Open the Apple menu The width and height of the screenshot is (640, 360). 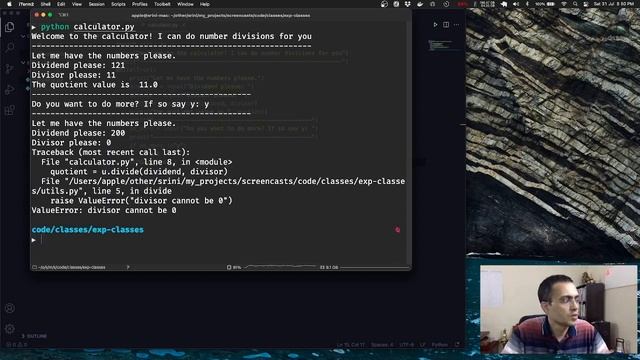click(x=9, y=4)
